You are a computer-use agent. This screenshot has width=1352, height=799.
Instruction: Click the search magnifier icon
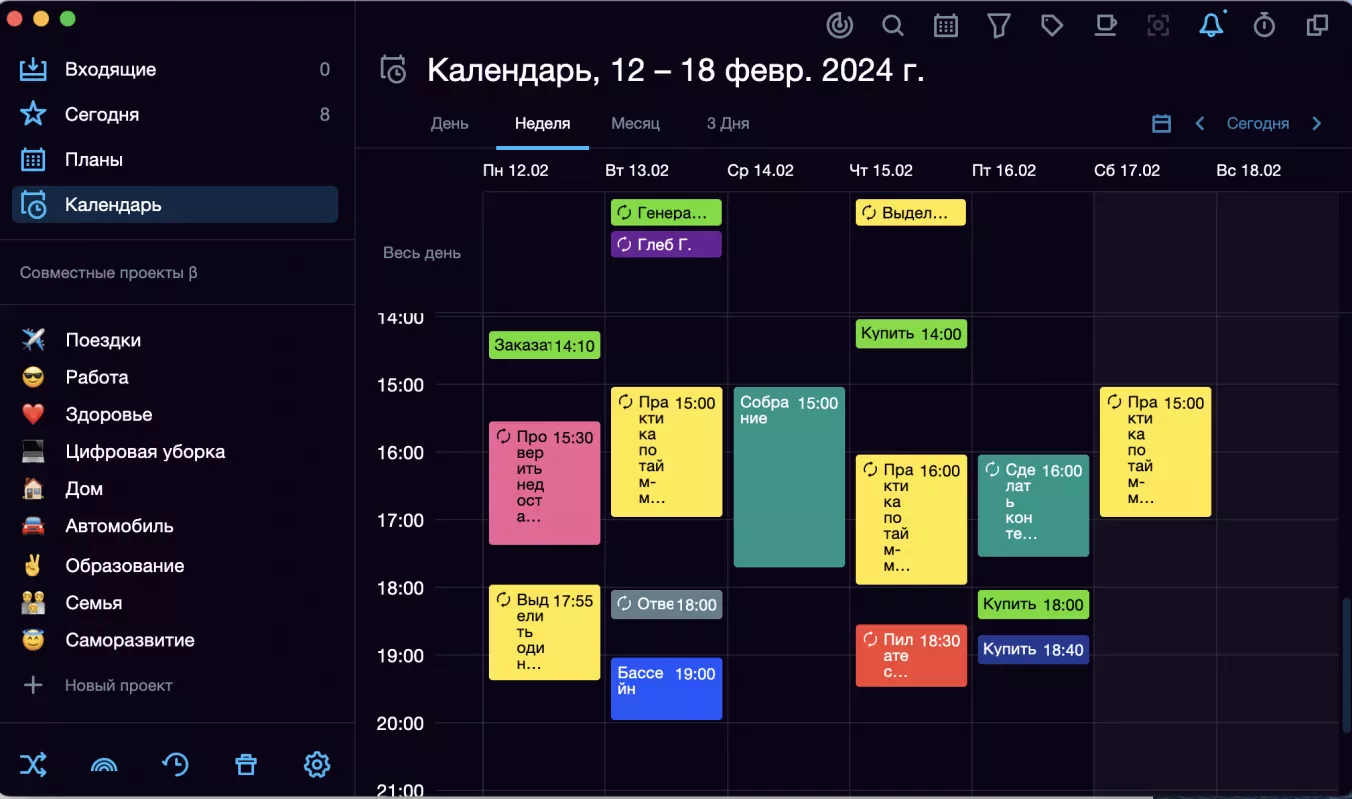[x=893, y=26]
